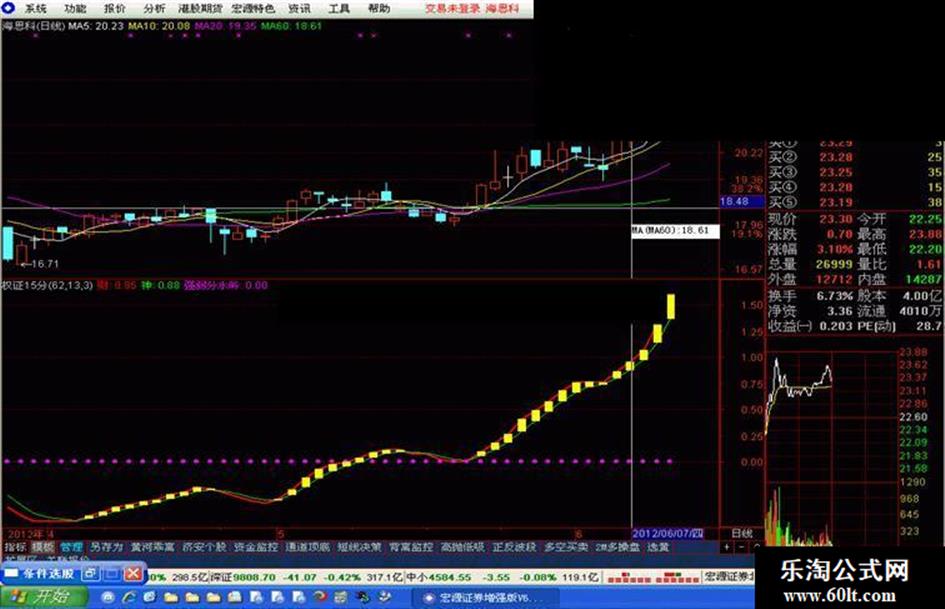This screenshot has height=609, width=945.
Task: Click the 宏源证券 status bar label
Action: coord(729,577)
